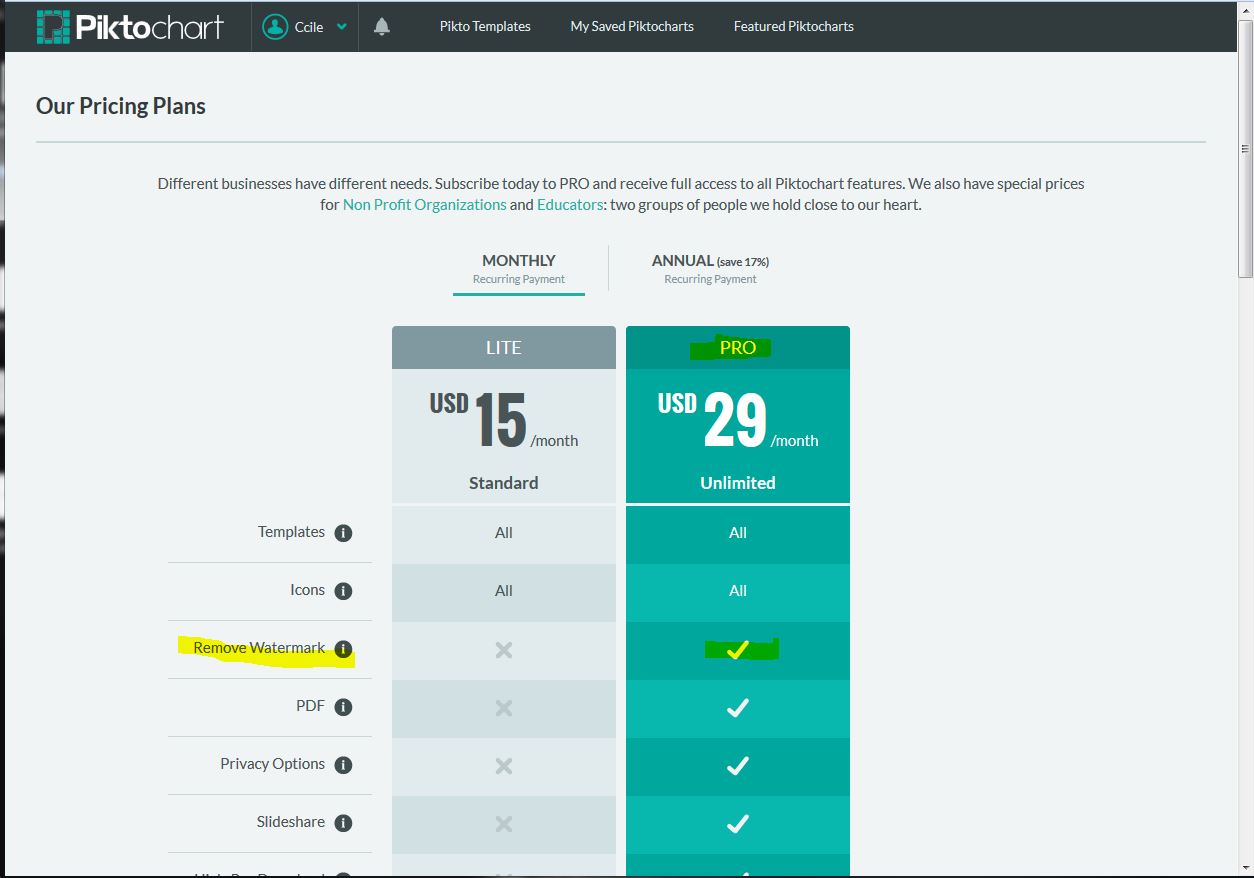Click the Standard plan label
The width and height of the screenshot is (1254, 878).
pyautogui.click(x=504, y=483)
